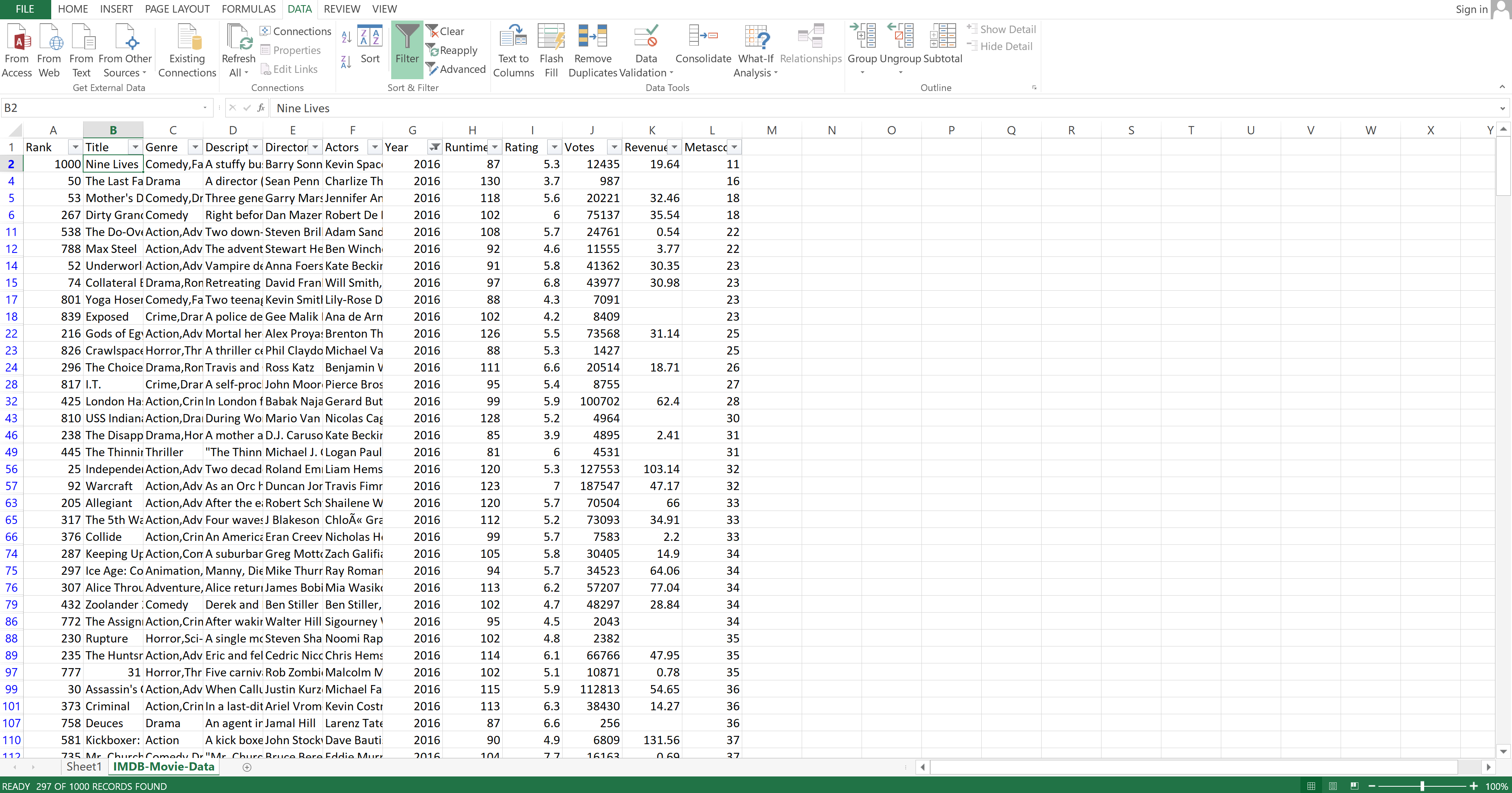The image size is (1512, 793).
Task: Open From Other Sources menu
Action: coord(125,50)
